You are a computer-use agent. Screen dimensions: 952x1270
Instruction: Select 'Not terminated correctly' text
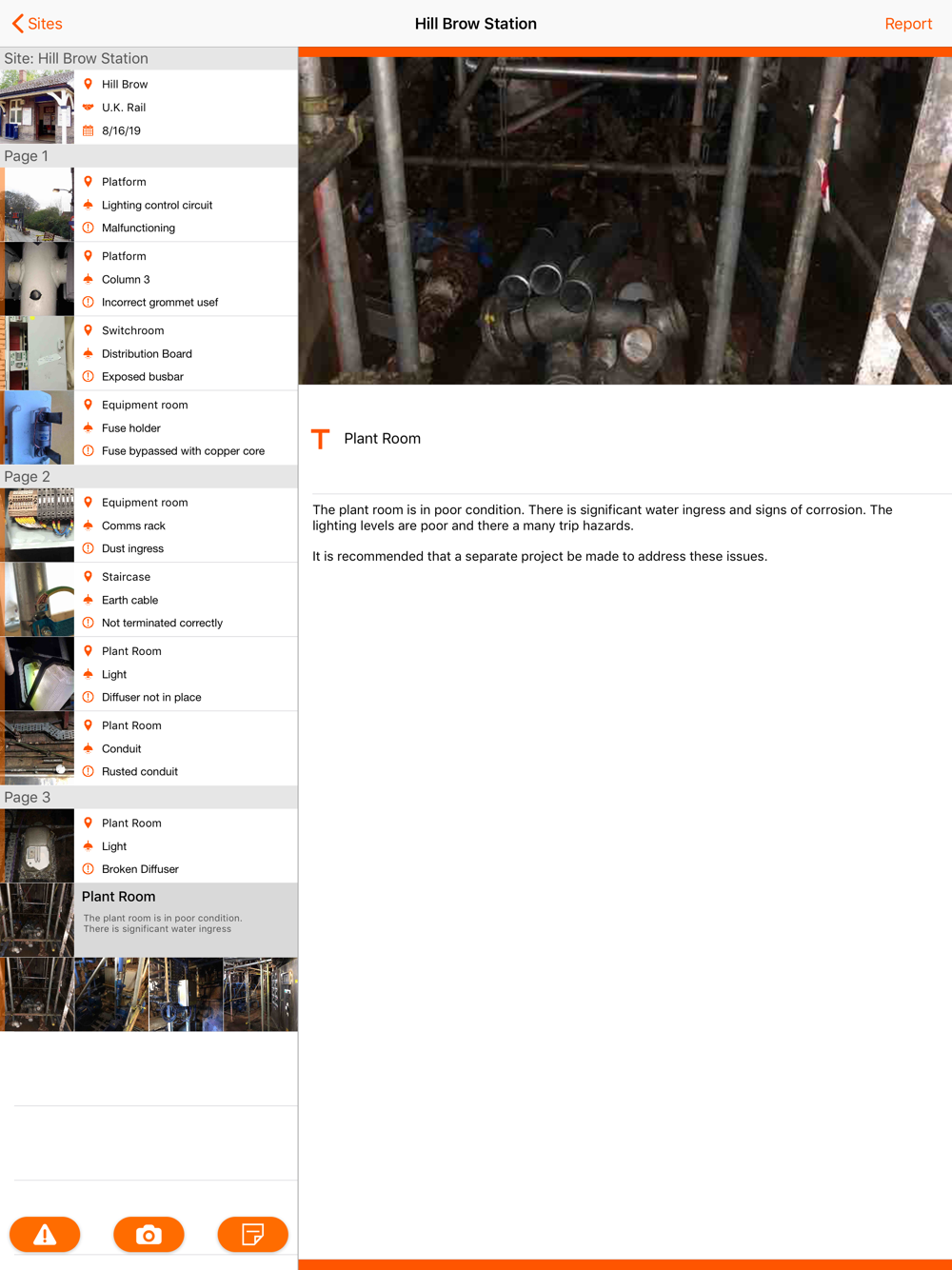click(163, 623)
